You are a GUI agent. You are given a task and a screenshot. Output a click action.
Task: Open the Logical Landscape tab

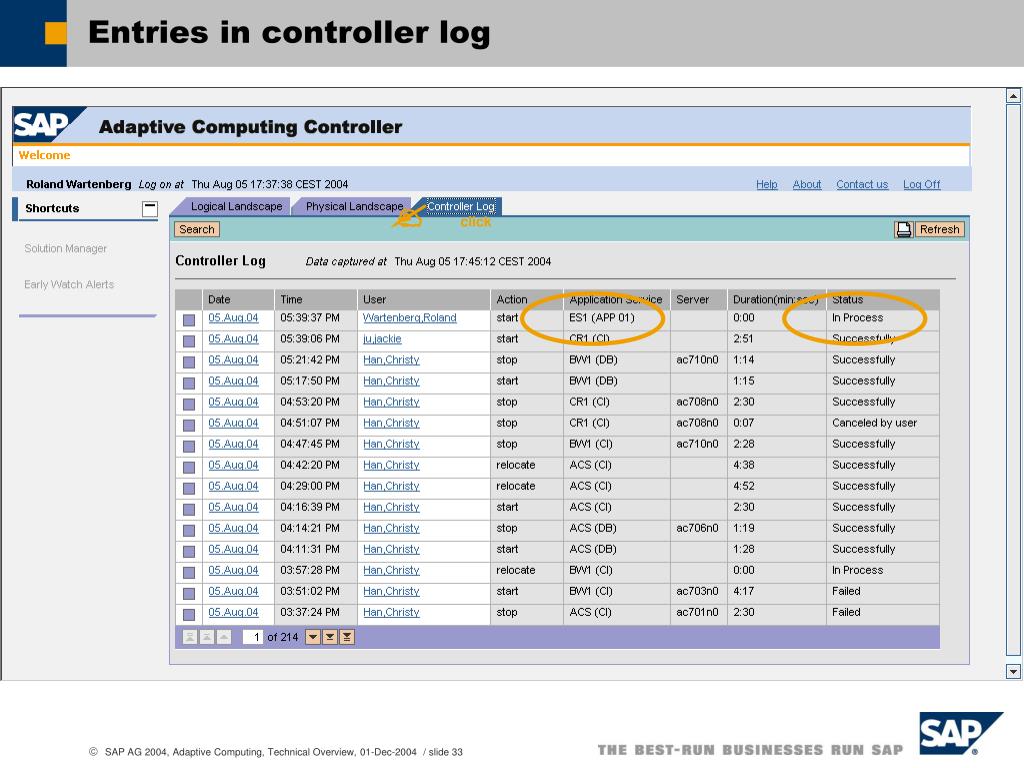pyautogui.click(x=236, y=206)
